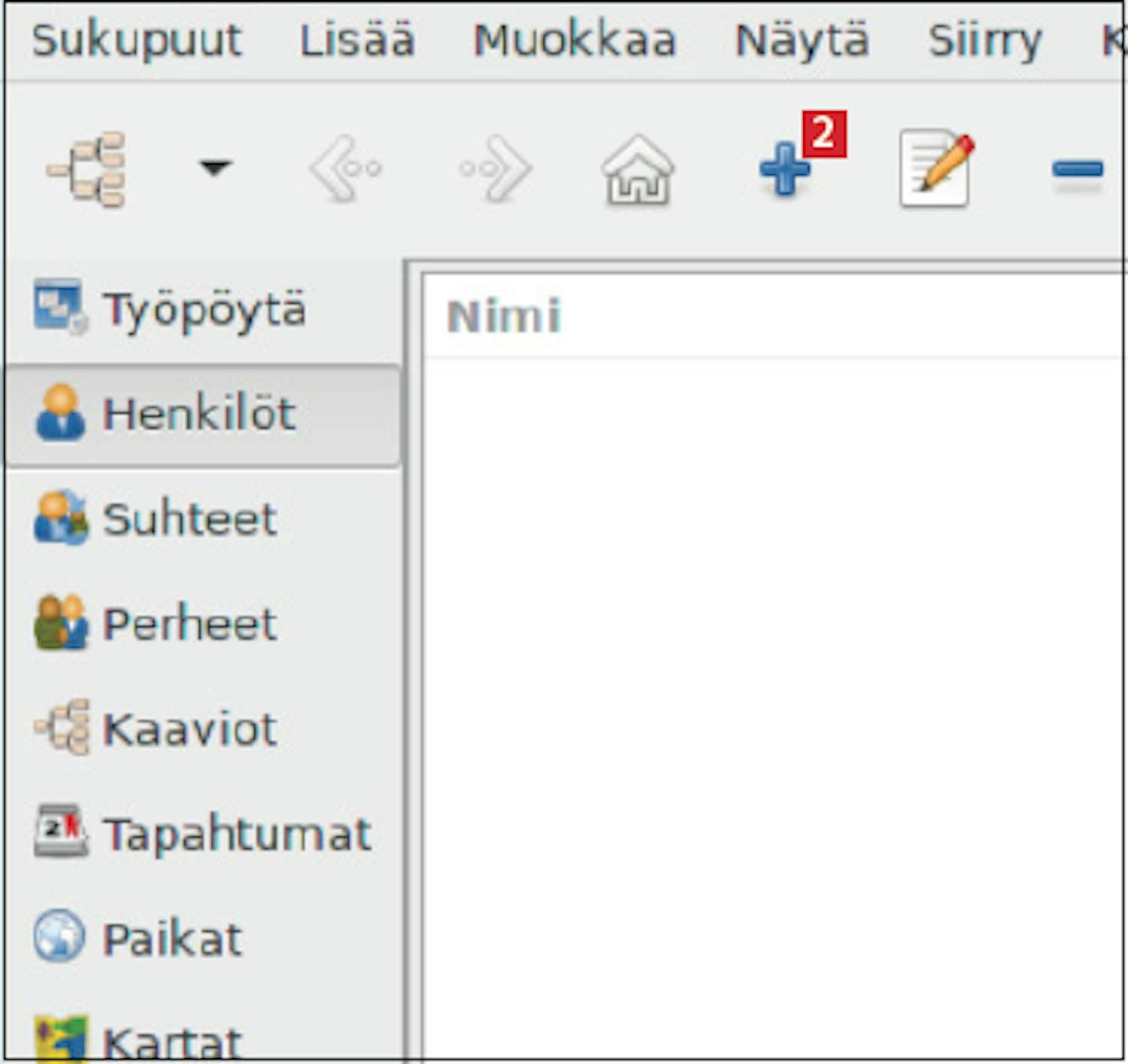Open the Suhteet view
Viewport: 1128px width, 1064px height.
[190, 519]
